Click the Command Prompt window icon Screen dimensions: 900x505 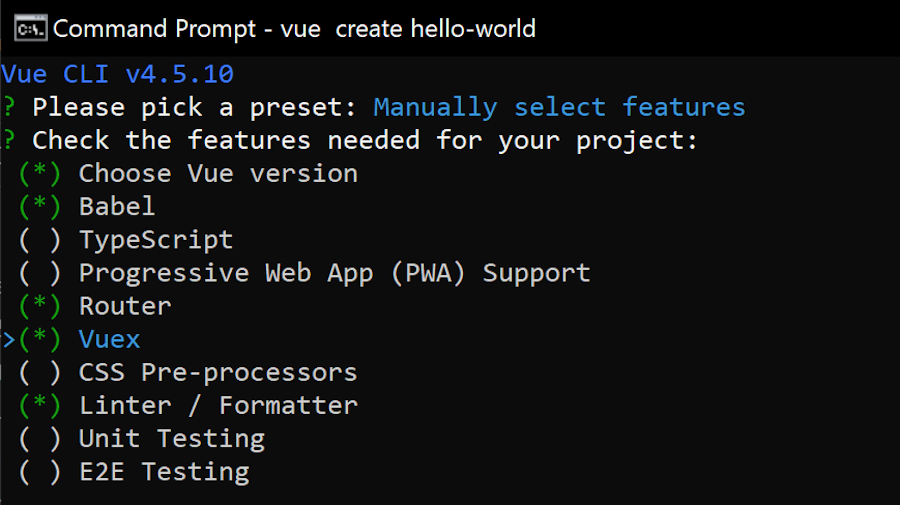30,29
